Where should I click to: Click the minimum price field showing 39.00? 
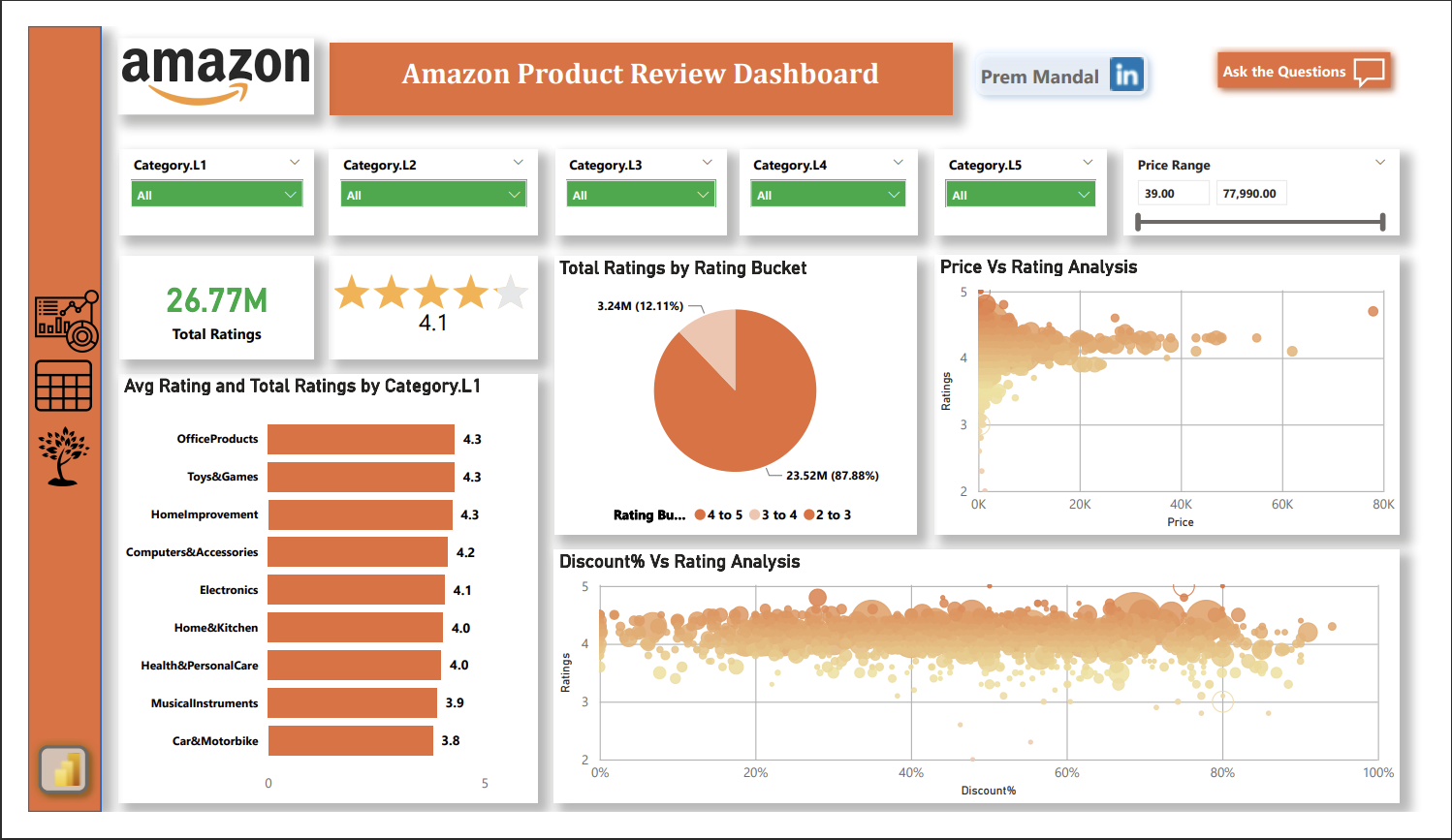point(1172,194)
